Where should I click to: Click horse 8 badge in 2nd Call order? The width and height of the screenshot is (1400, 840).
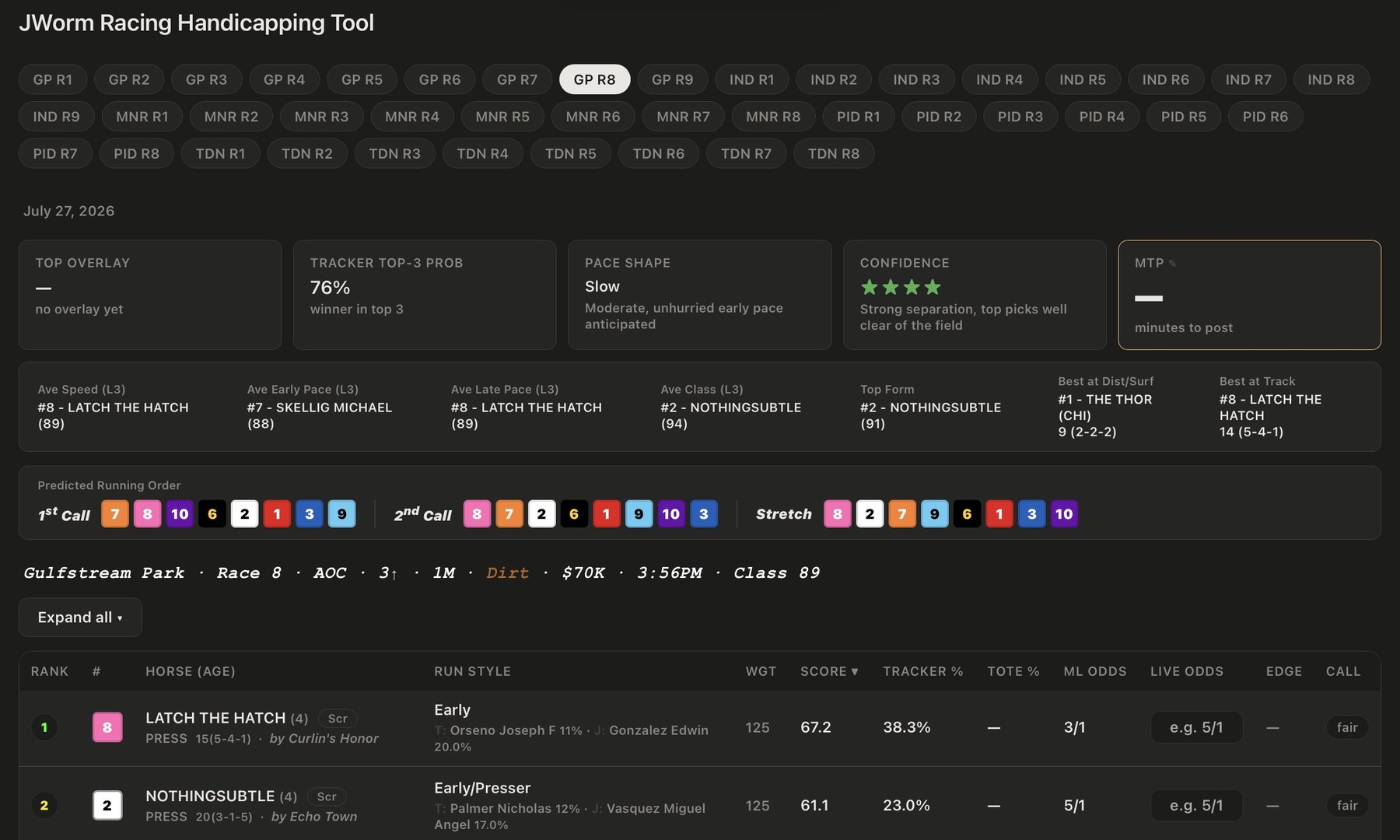(x=477, y=514)
